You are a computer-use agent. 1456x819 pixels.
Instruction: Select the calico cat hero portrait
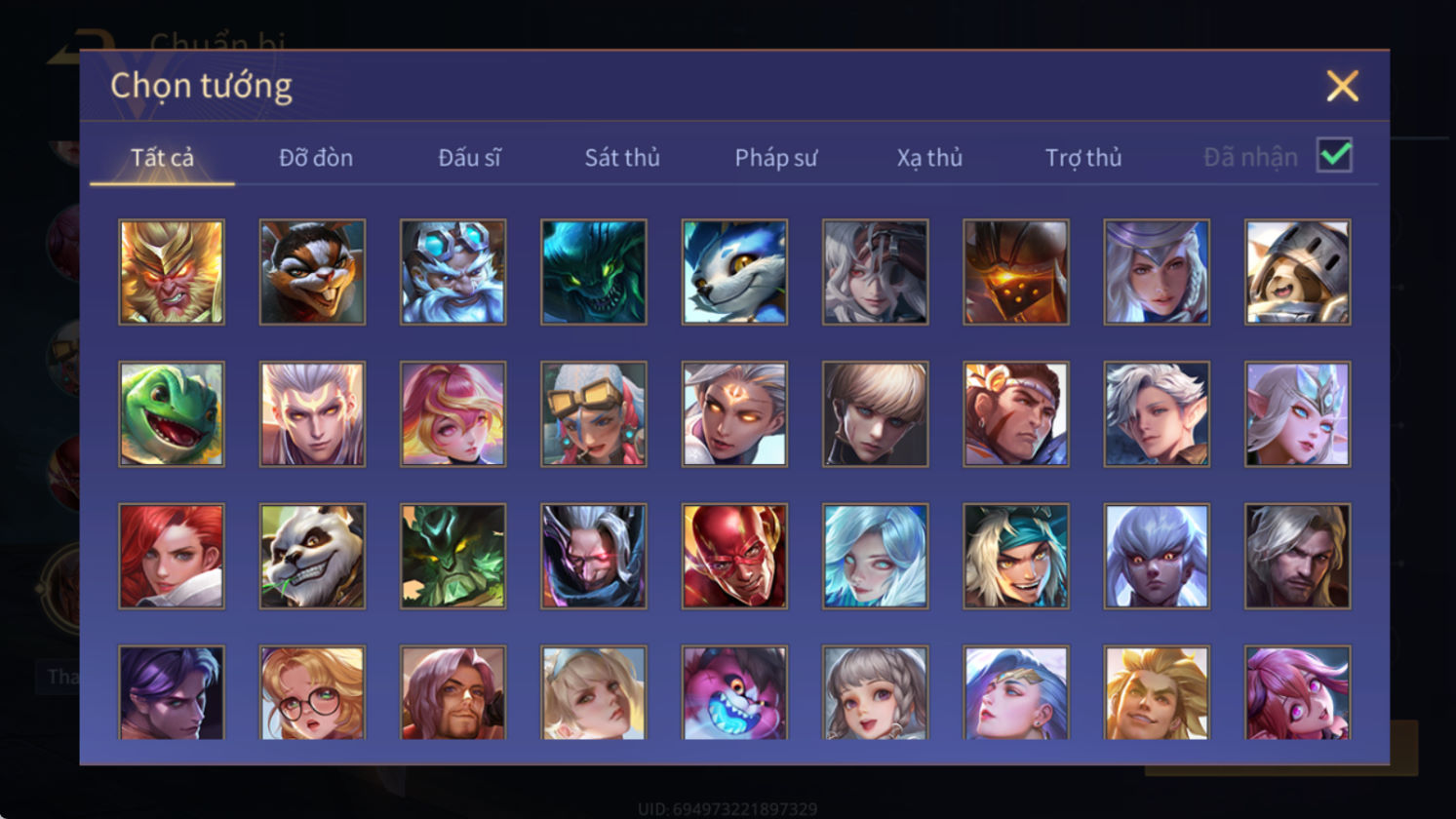click(312, 272)
